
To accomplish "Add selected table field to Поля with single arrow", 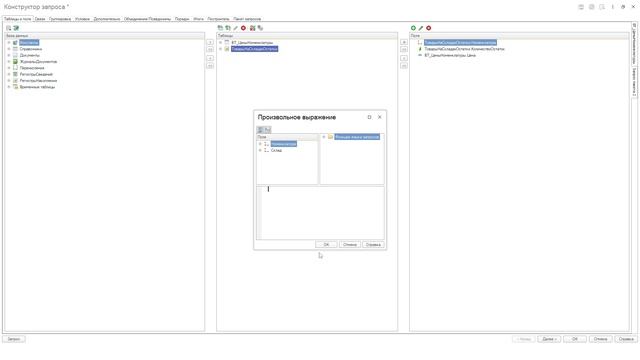I will tap(404, 42).
